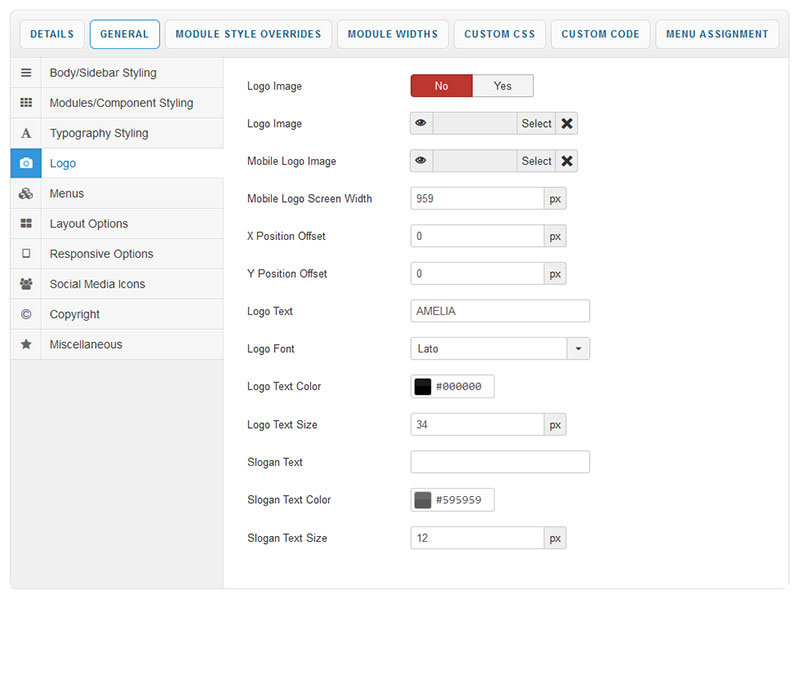Viewport: 800px width, 674px height.
Task: Set Logo Image toggle to No
Action: [441, 86]
